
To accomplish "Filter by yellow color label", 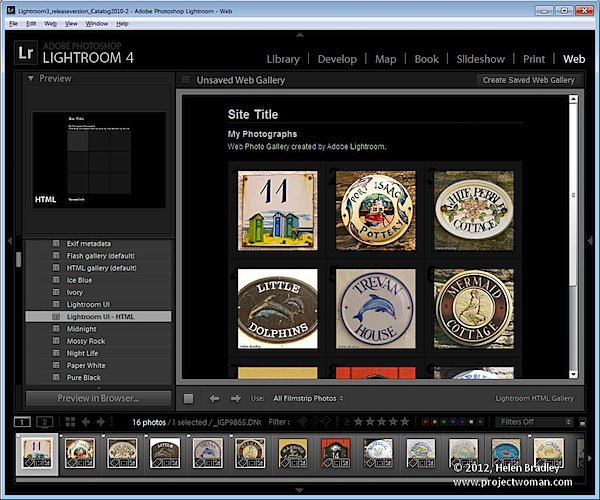I will (x=434, y=422).
